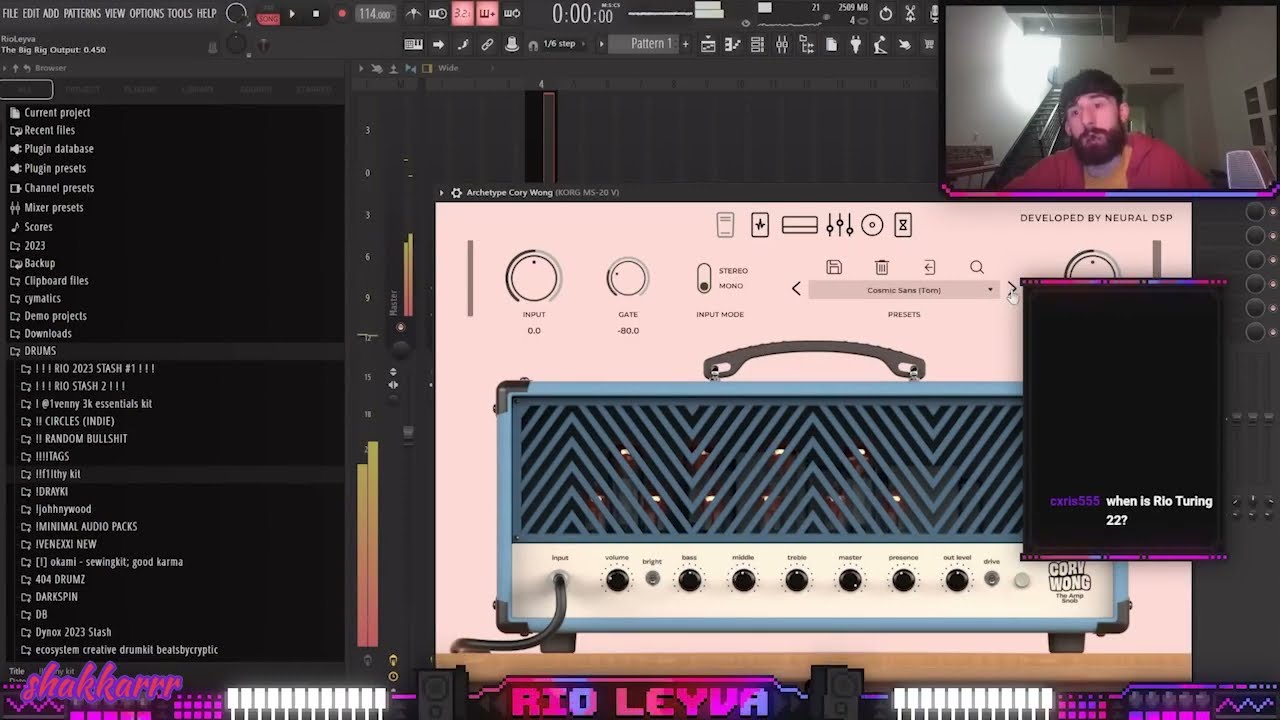Click the INPUT gain knob
Image resolution: width=1280 pixels, height=720 pixels.
tap(533, 277)
